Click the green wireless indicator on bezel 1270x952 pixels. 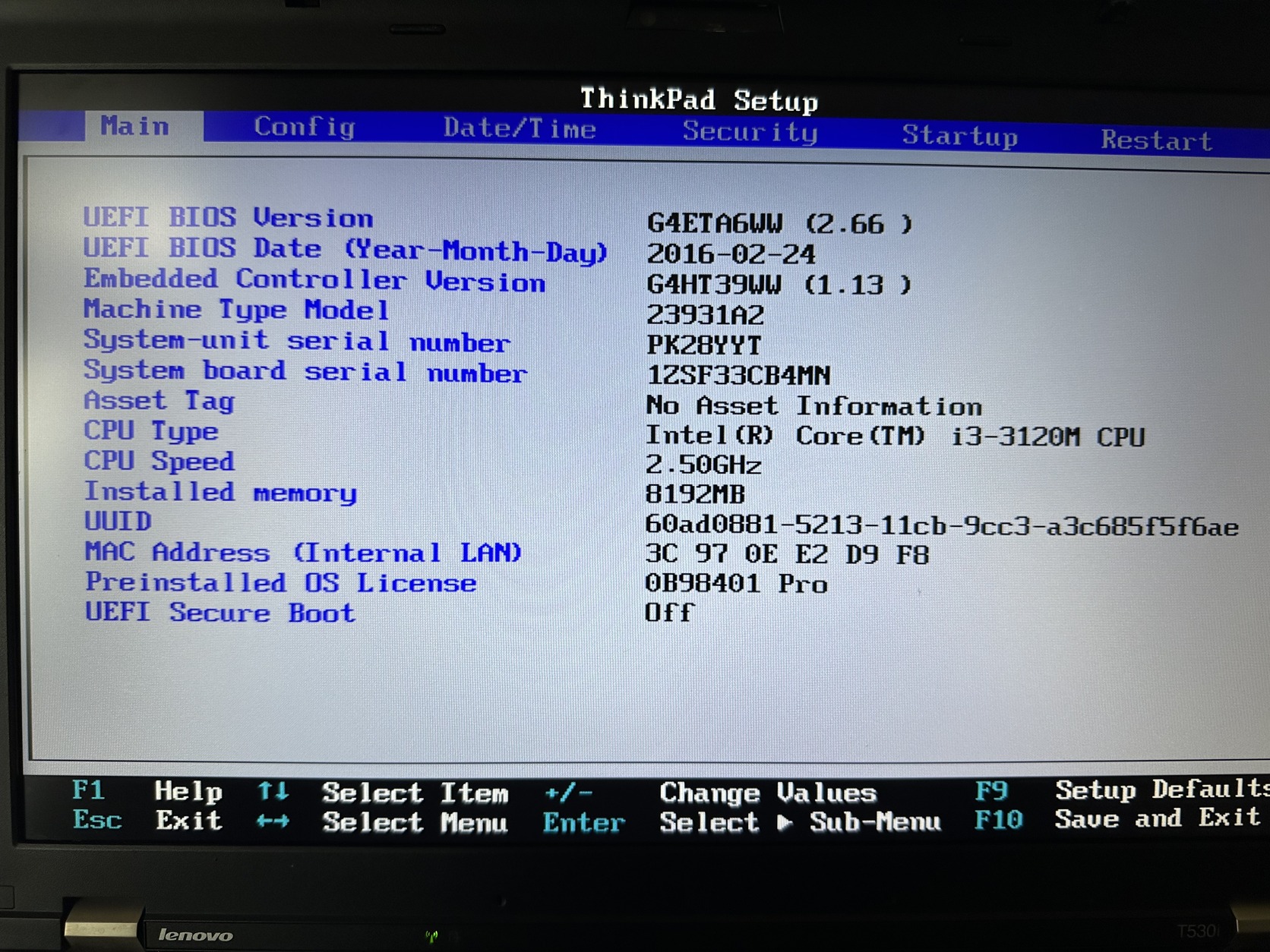431,936
